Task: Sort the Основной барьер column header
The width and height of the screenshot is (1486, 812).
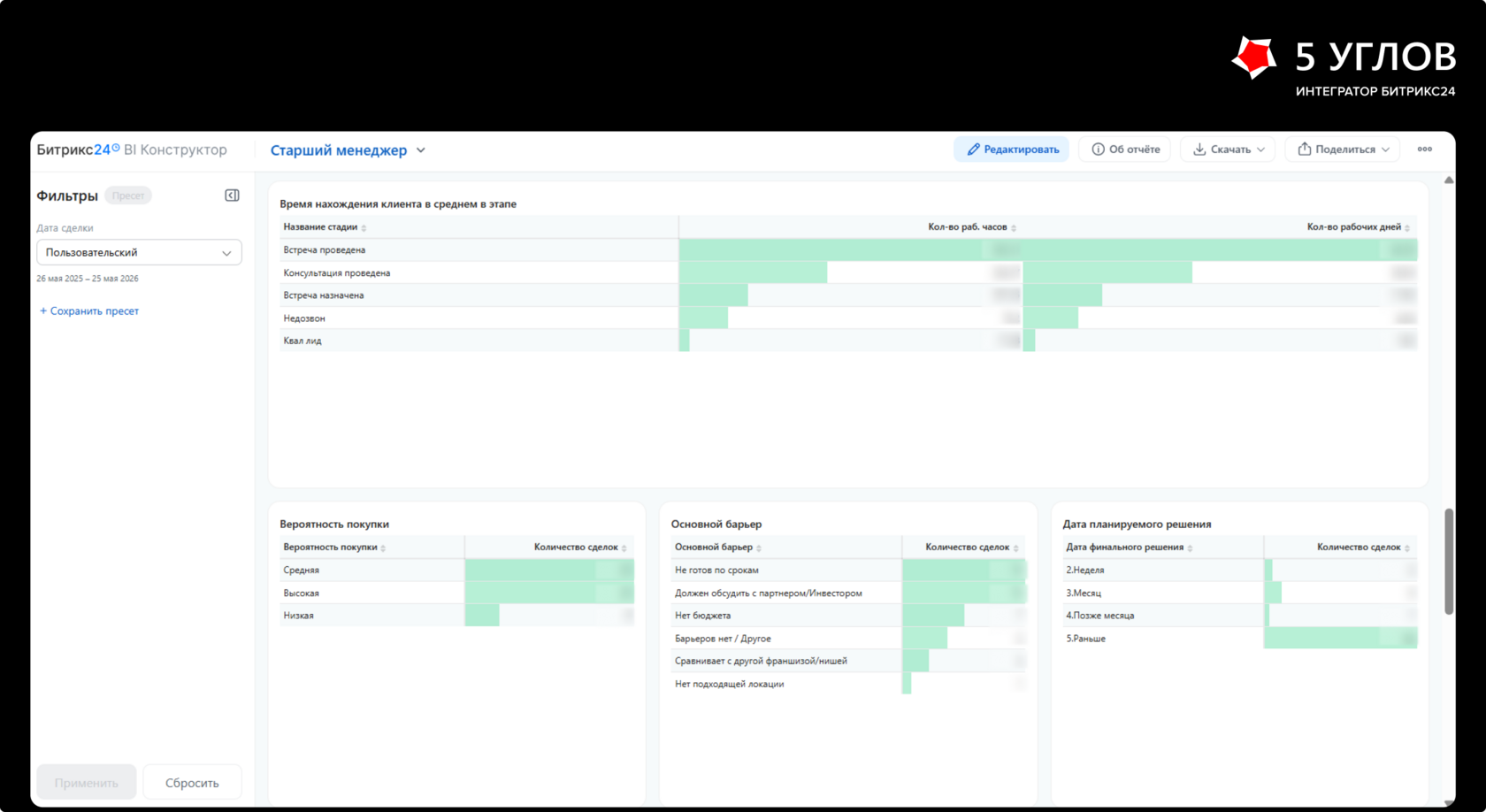Action: (x=718, y=548)
